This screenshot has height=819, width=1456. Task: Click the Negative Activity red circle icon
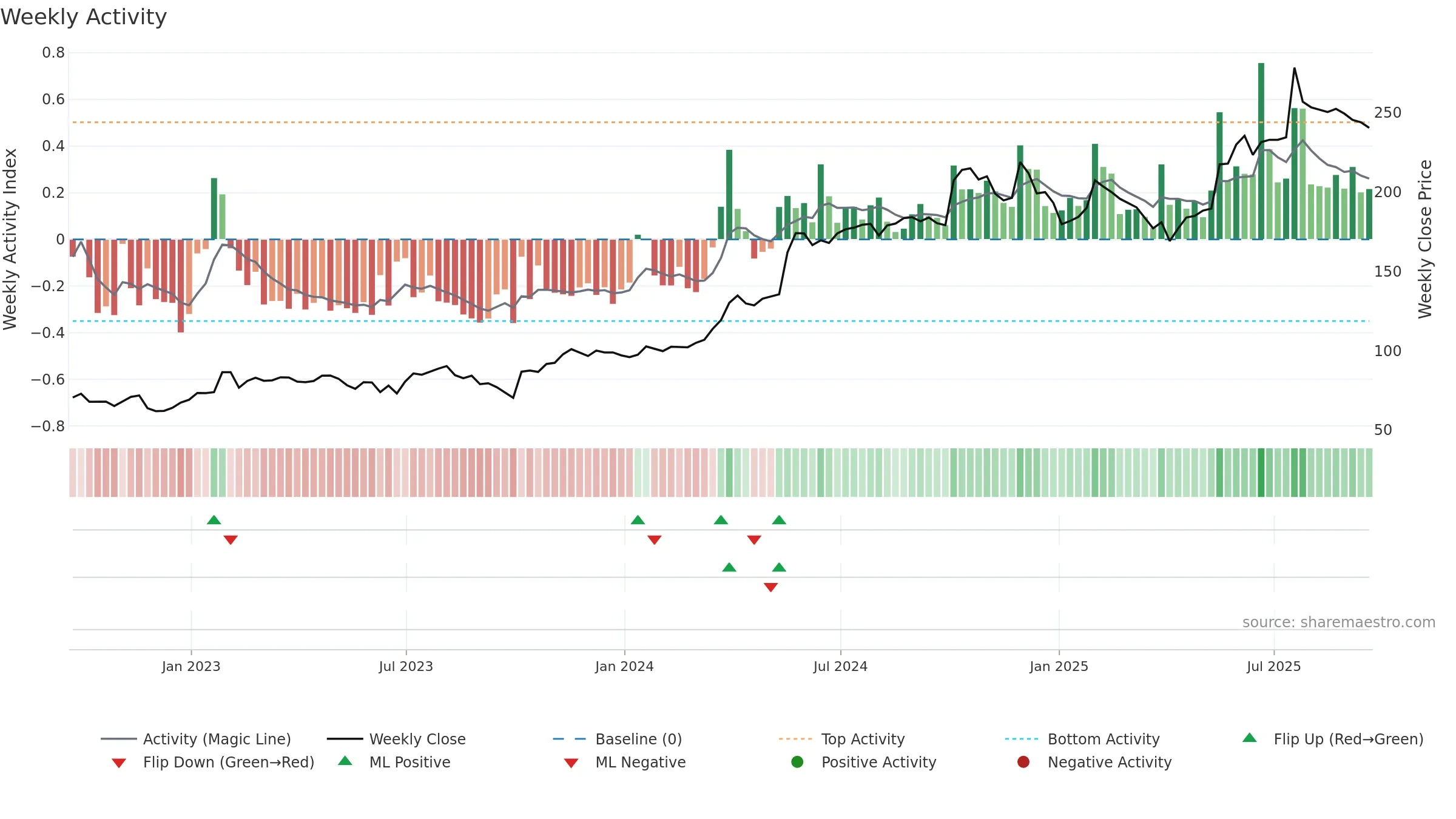click(x=1023, y=762)
